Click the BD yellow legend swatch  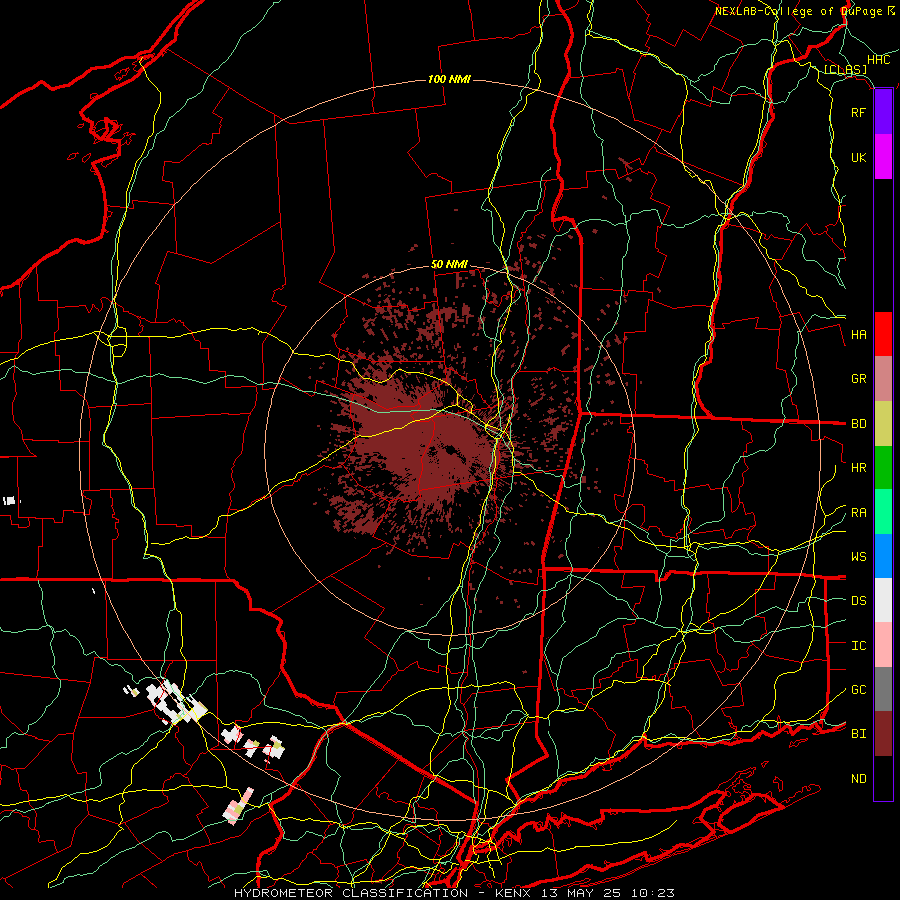883,423
